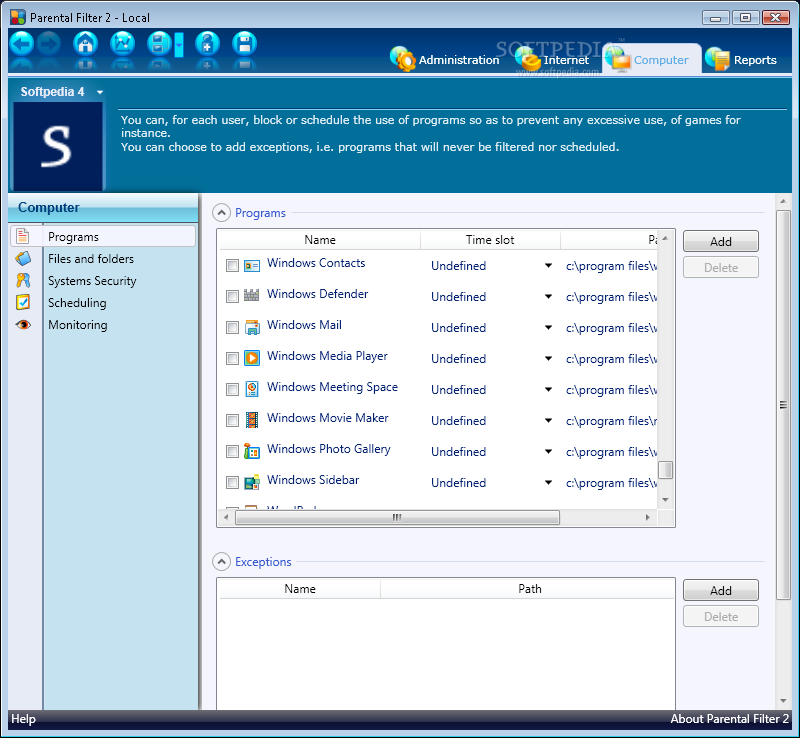Viewport: 800px width, 738px height.
Task: Click the add user toolbar icon
Action: [207, 44]
